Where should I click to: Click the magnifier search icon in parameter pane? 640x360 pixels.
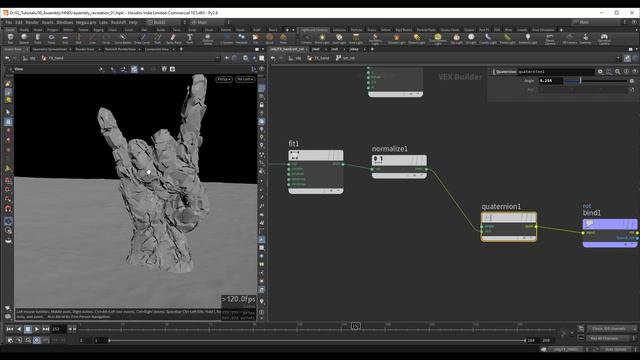618,71
